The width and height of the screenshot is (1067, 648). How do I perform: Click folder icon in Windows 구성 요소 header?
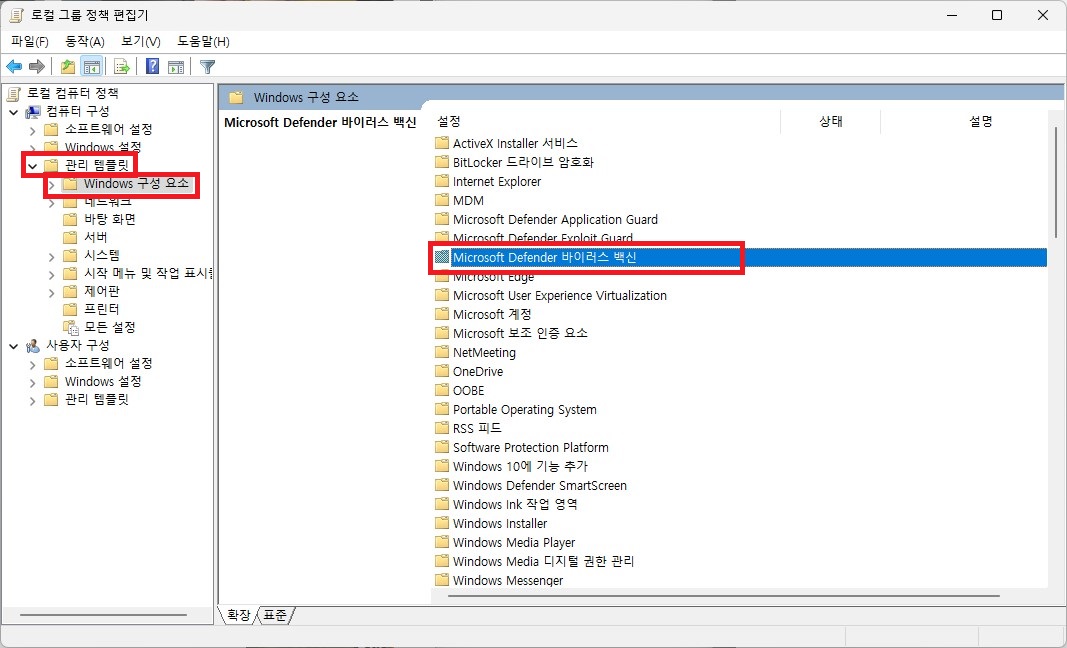tap(236, 97)
